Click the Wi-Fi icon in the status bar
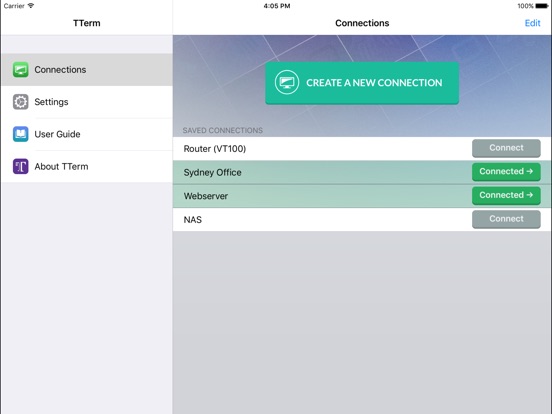Screen dimensions: 552x414 coord(31,6)
